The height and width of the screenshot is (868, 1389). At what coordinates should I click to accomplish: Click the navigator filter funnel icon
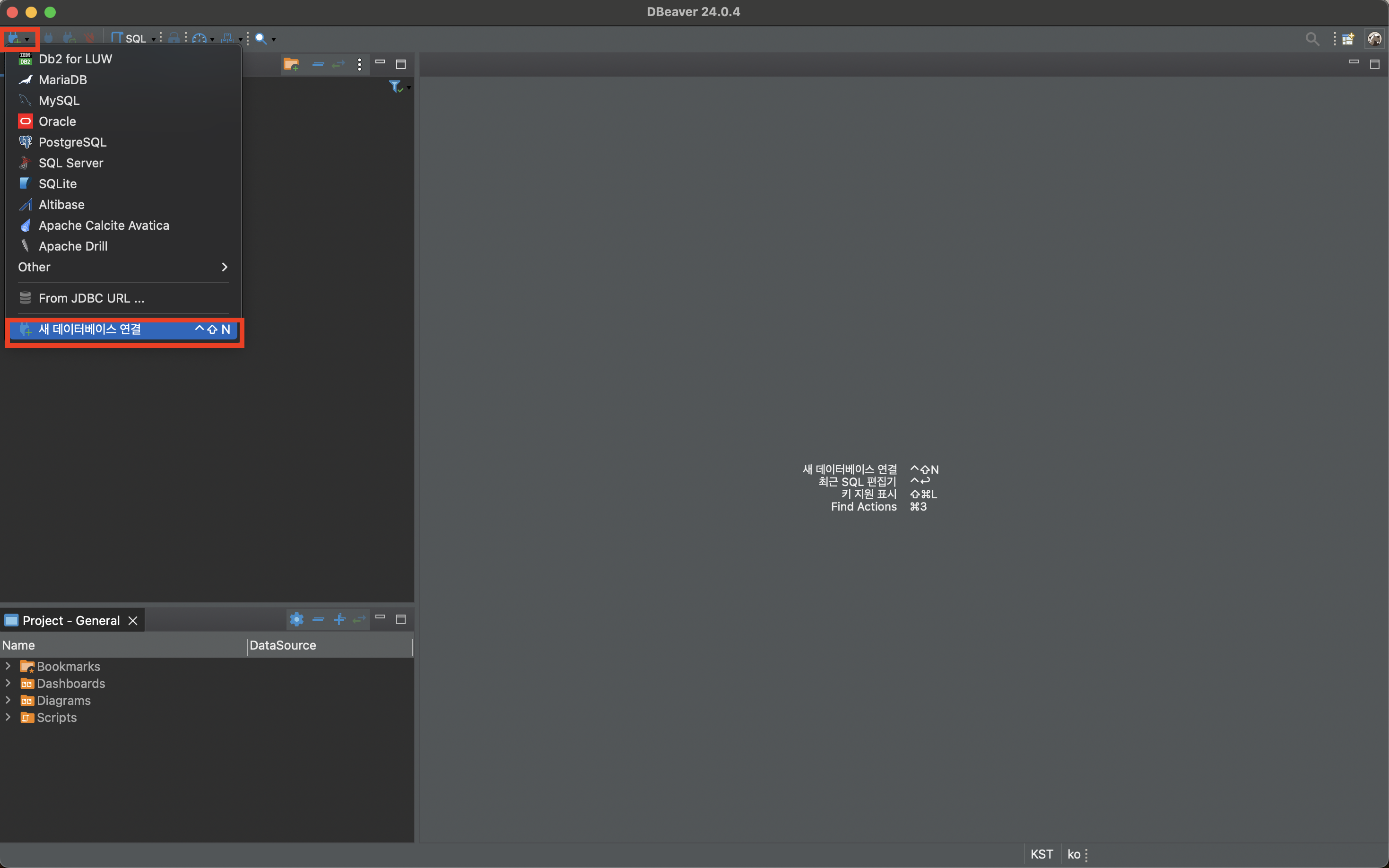tap(395, 86)
